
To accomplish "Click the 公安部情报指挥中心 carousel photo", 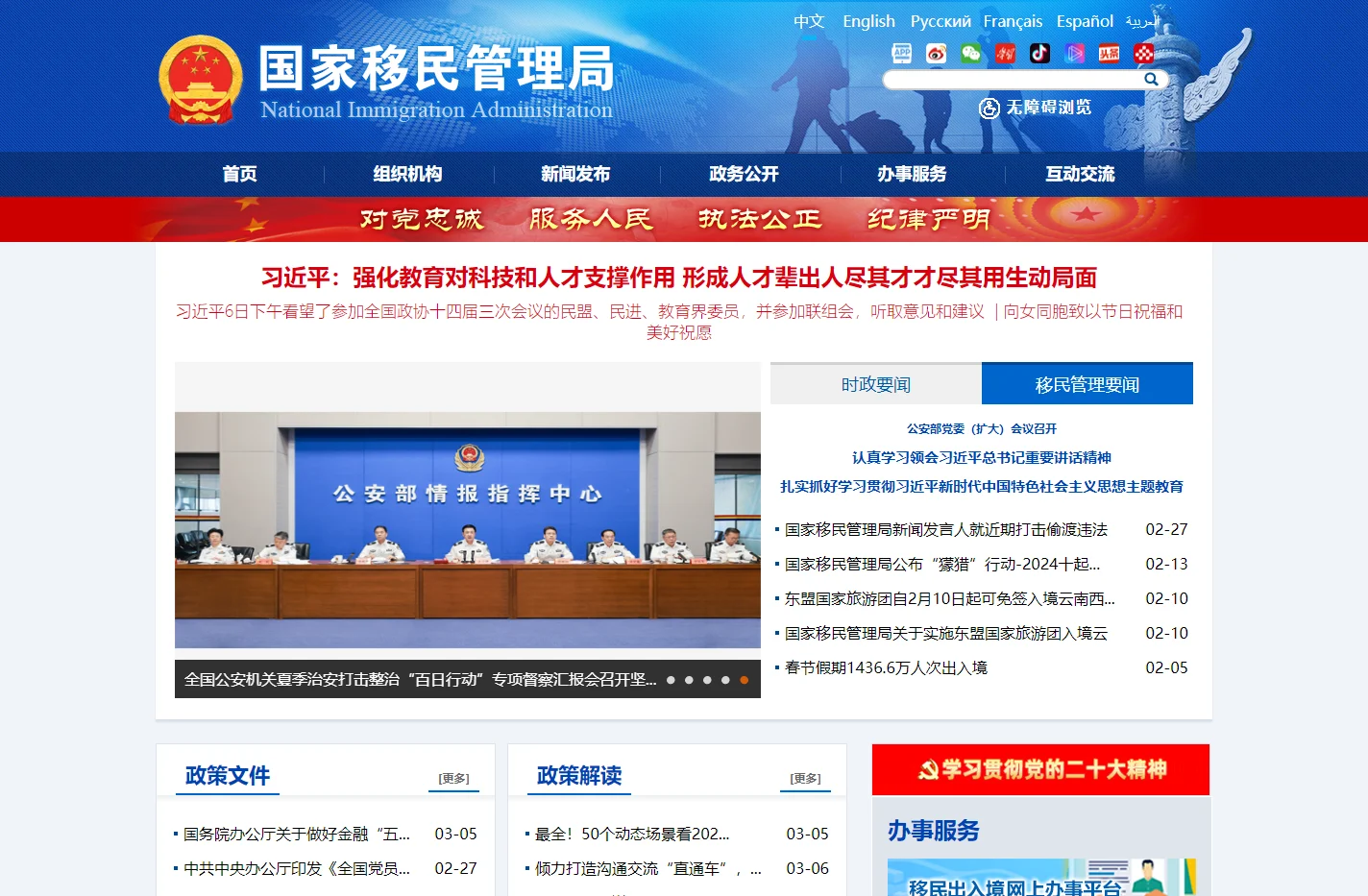I will [468, 530].
